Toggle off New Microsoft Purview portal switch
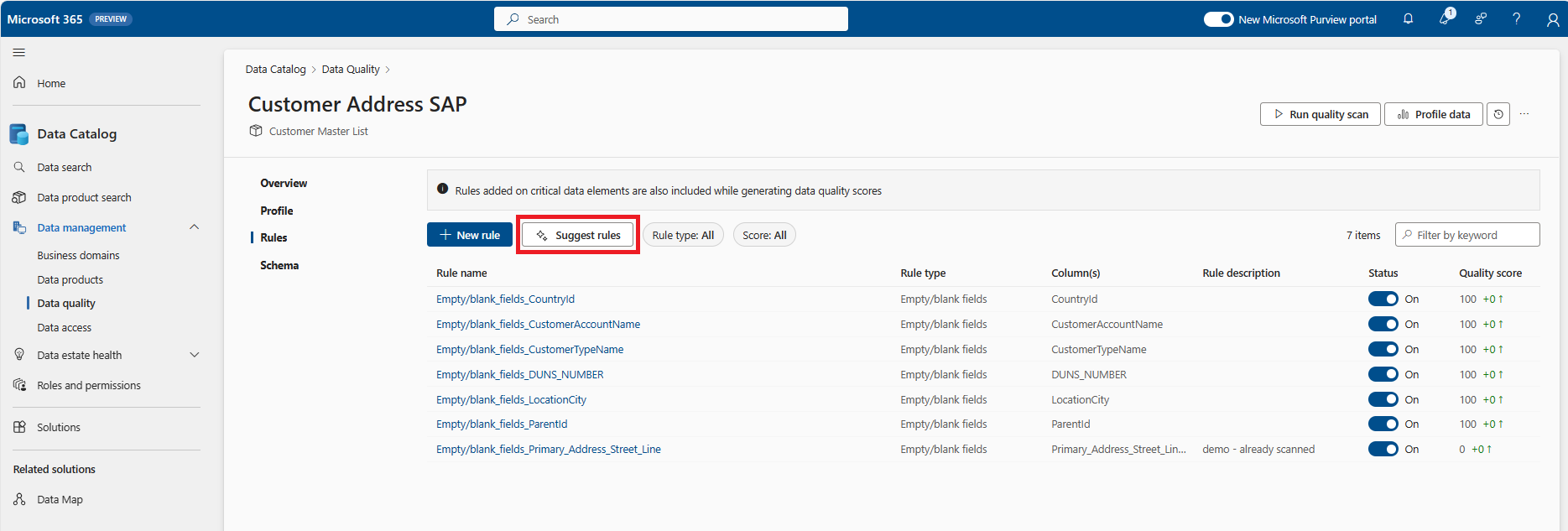1568x531 pixels. click(1218, 19)
